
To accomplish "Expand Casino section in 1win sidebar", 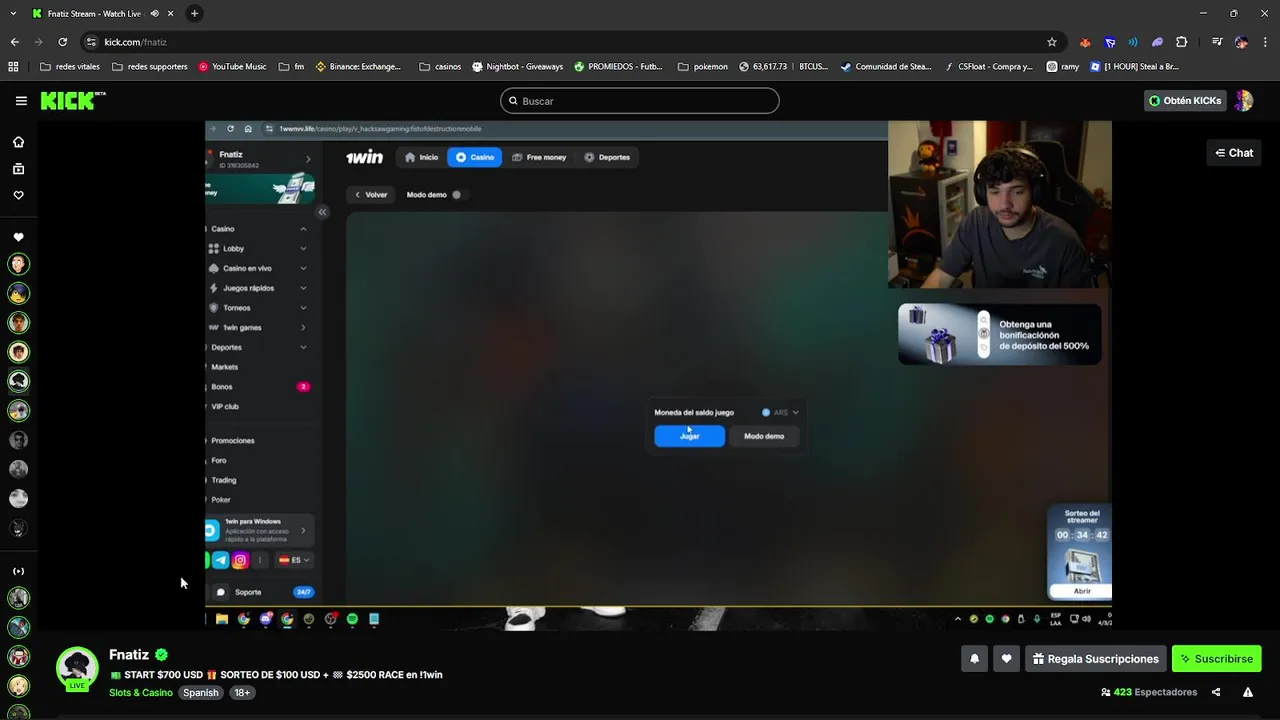I will (303, 229).
